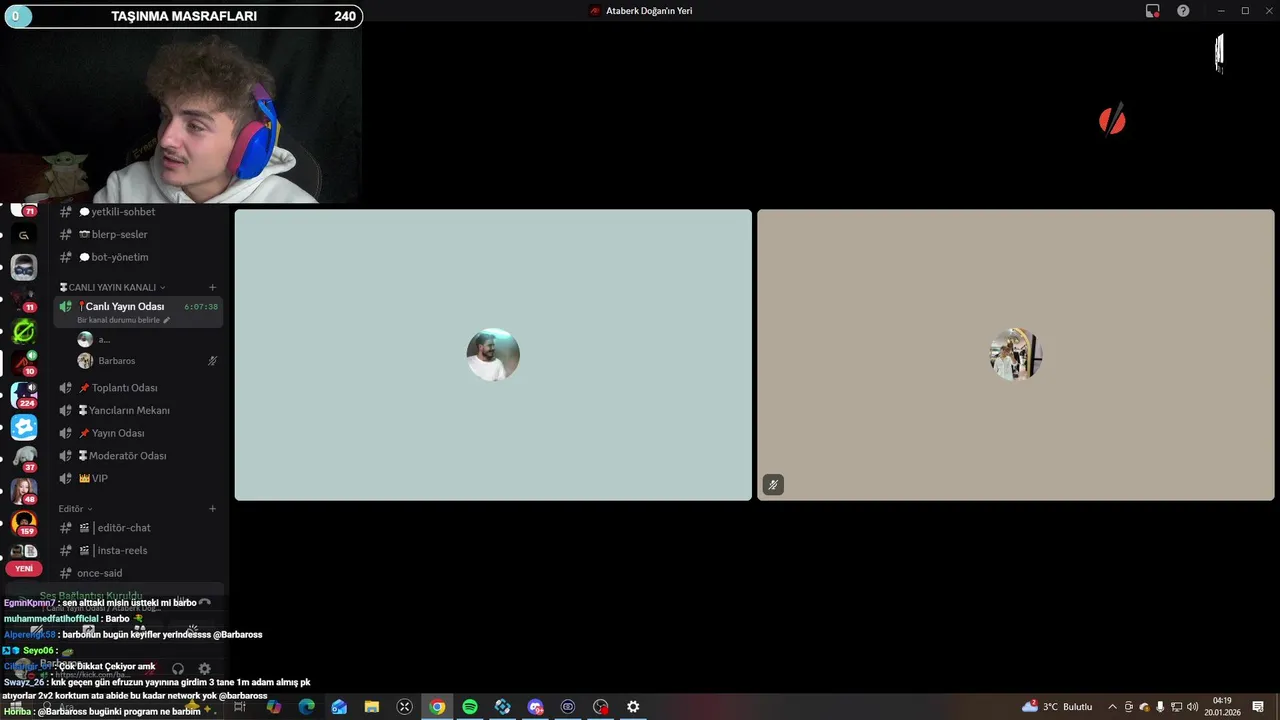1280x720 pixels.
Task: Open the blue masked avatar server icon
Action: click(24, 267)
